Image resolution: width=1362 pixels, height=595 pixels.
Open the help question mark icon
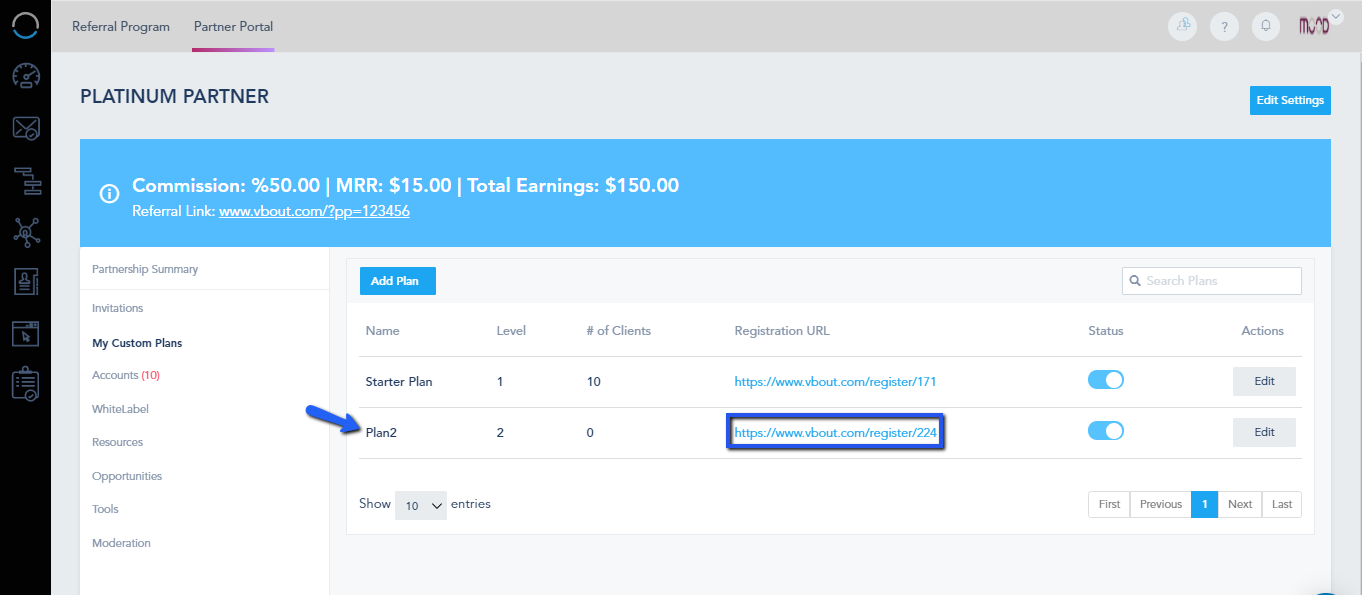1224,26
